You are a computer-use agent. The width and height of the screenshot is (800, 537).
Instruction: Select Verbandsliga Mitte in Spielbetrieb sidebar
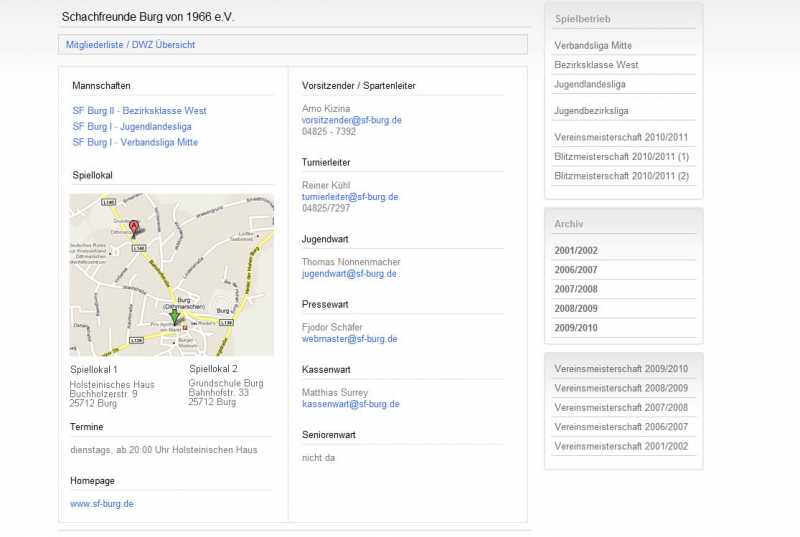pos(593,46)
